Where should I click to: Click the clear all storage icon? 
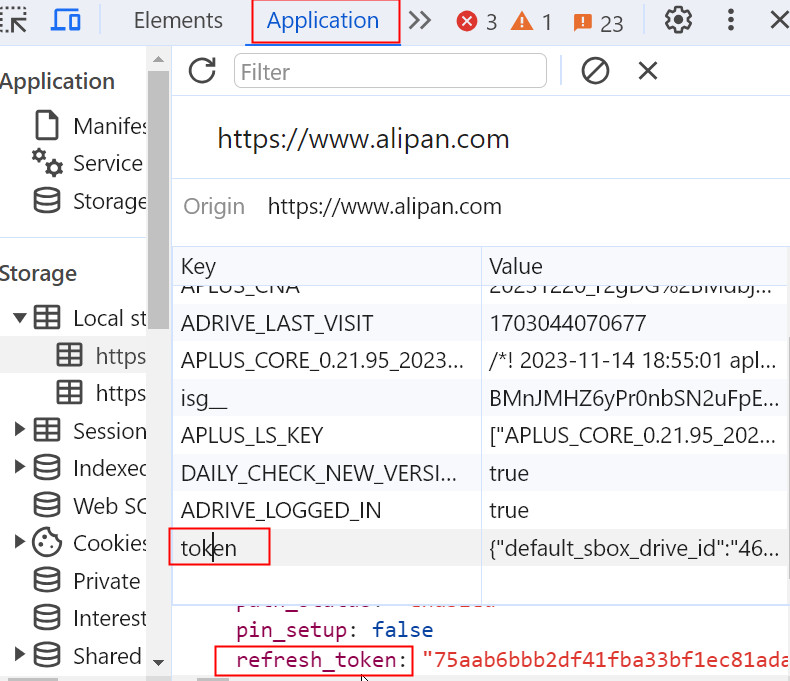tap(595, 71)
